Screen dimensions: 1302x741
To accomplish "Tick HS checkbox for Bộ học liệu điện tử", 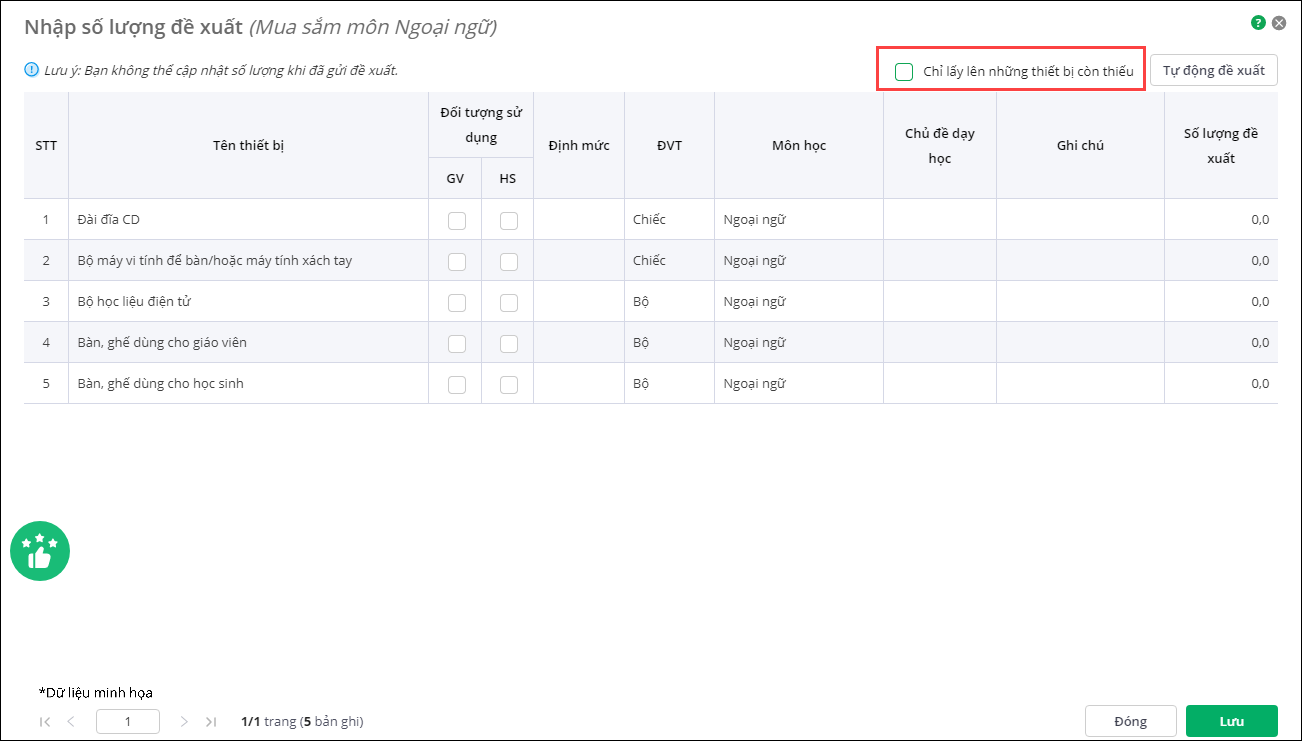I will (509, 302).
